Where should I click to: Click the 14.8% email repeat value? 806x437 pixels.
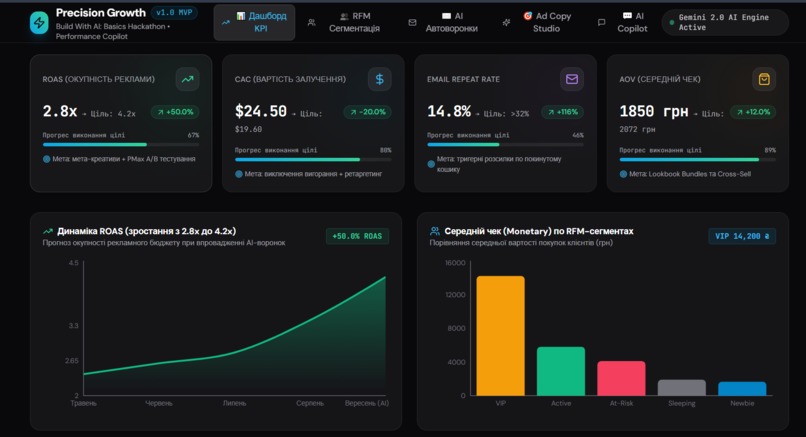[449, 111]
